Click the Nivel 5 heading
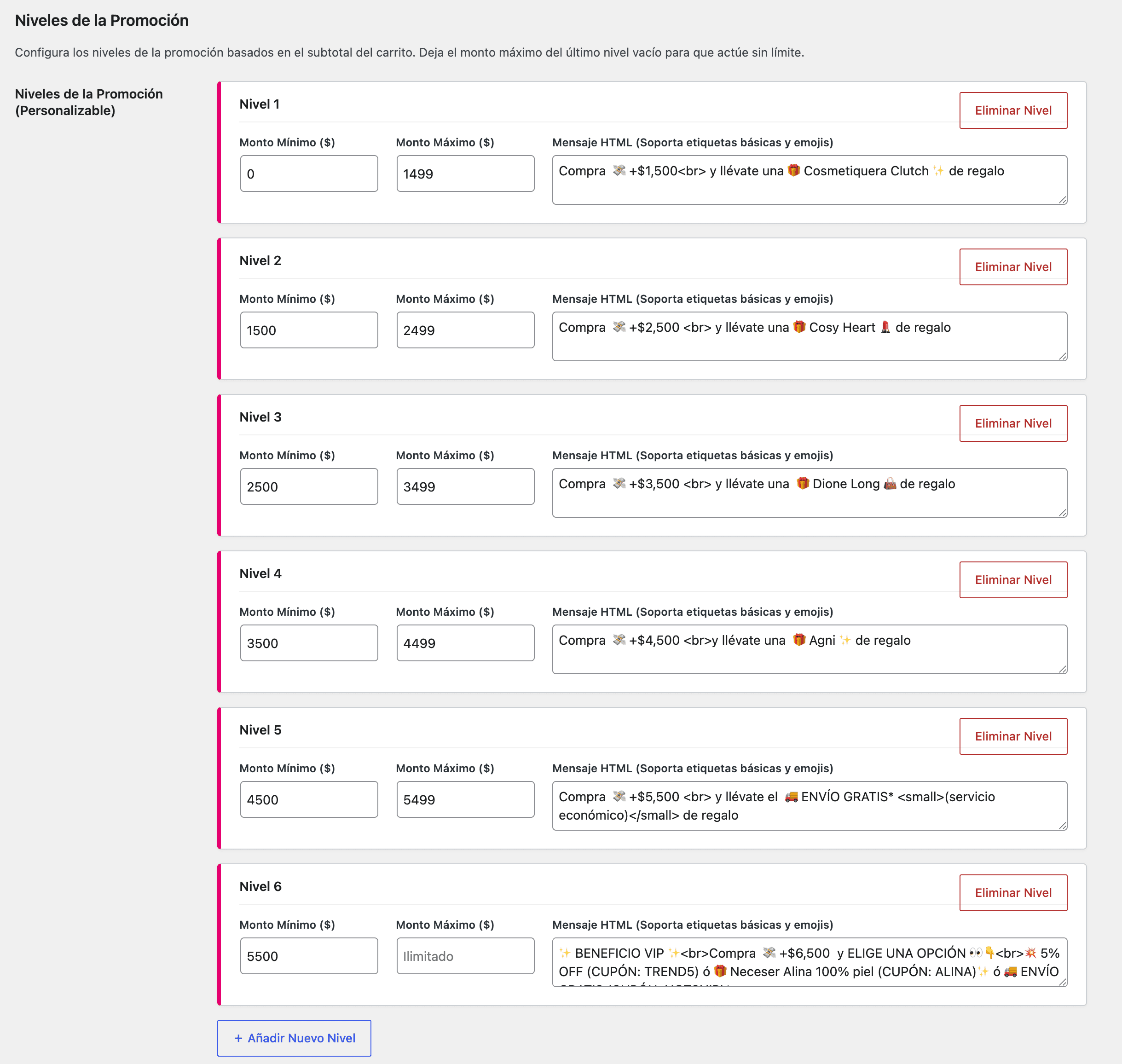 (260, 730)
